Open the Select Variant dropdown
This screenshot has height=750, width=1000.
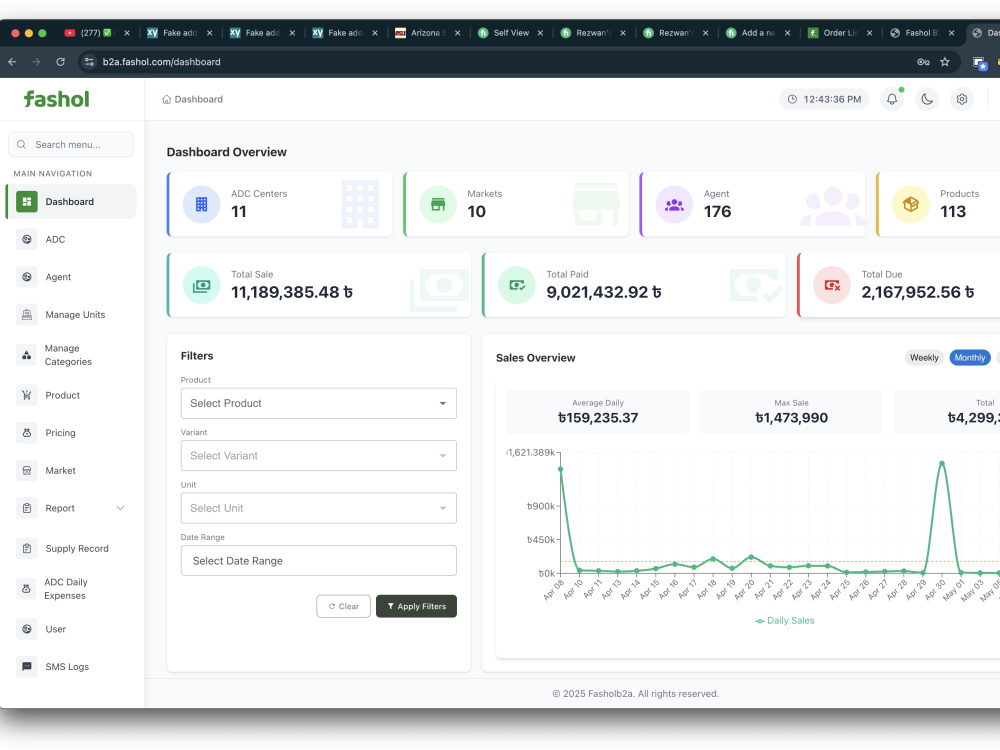click(318, 455)
